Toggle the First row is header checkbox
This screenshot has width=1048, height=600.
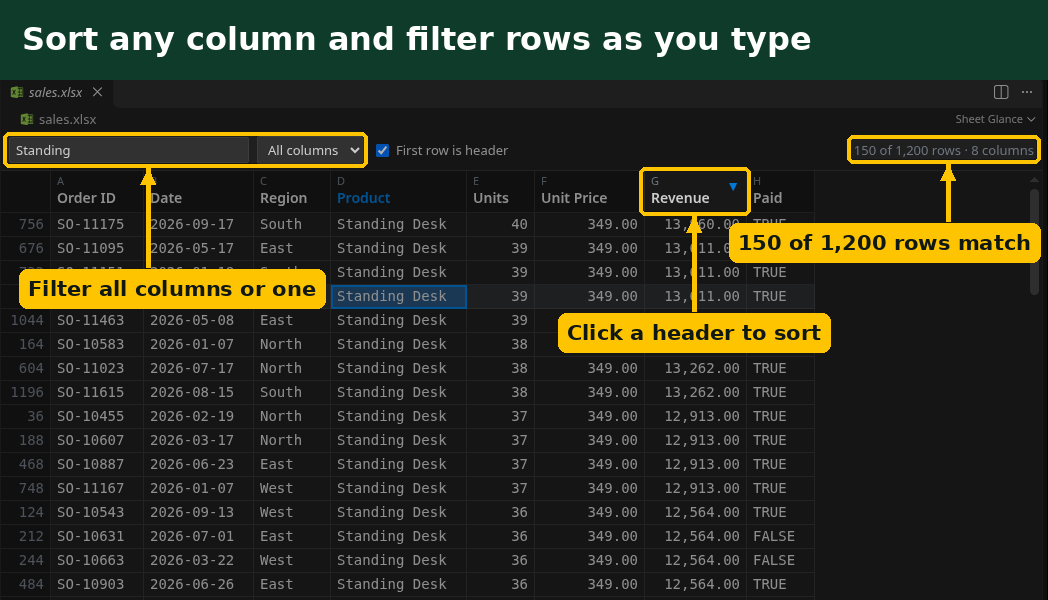[x=382, y=150]
